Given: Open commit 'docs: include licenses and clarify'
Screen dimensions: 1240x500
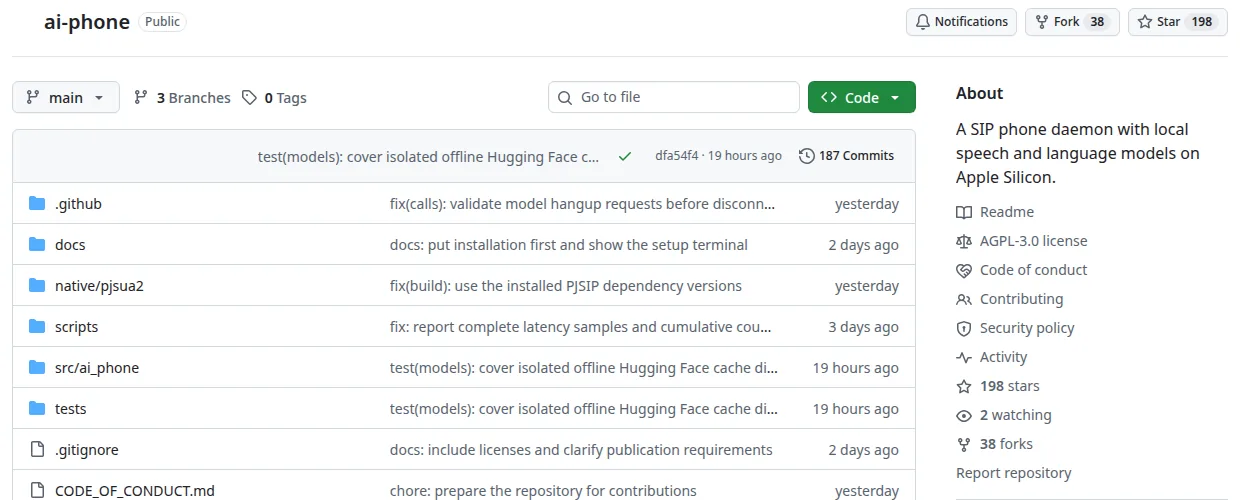Looking at the screenshot, I should point(581,450).
